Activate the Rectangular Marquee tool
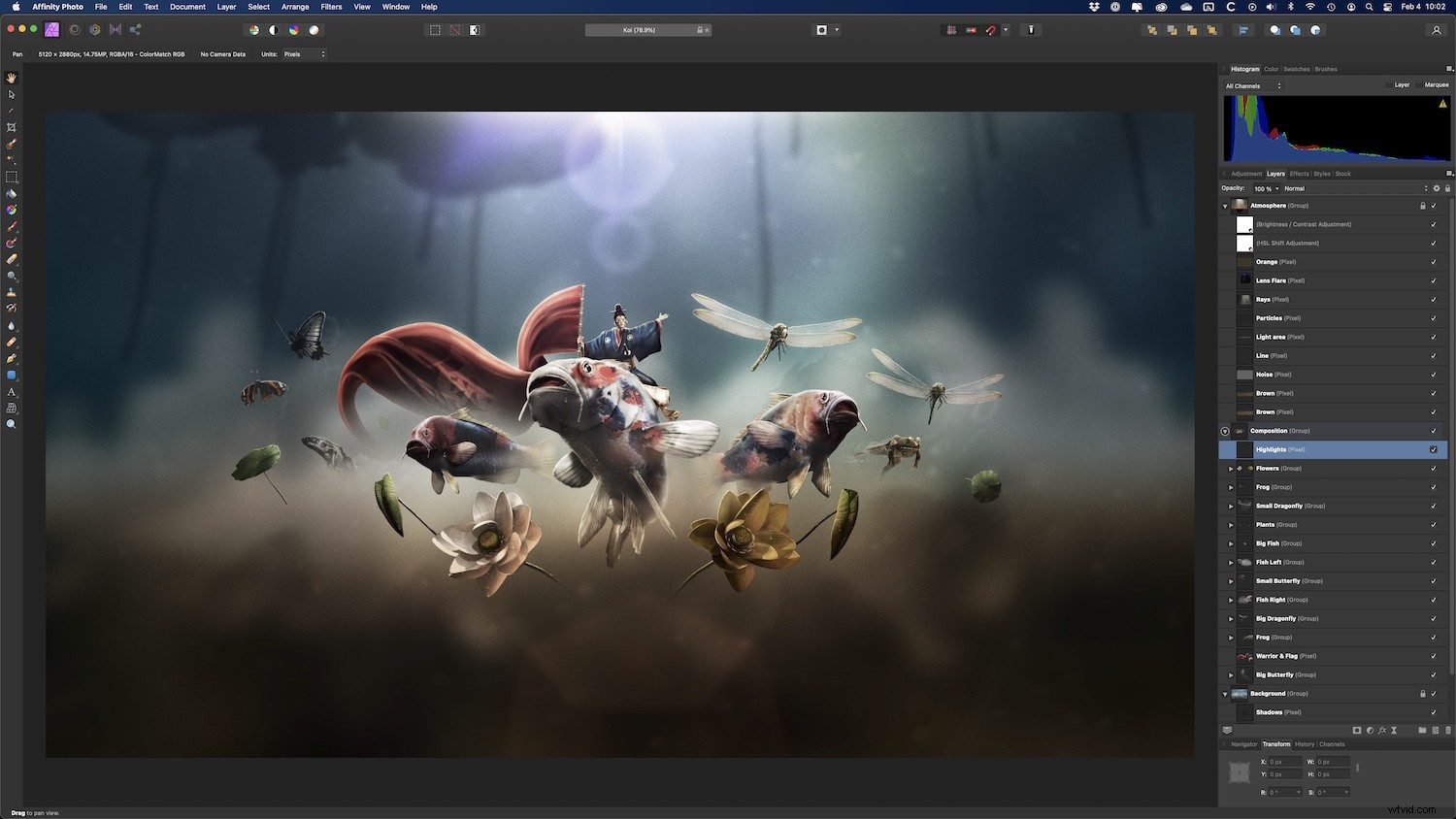 tap(12, 177)
